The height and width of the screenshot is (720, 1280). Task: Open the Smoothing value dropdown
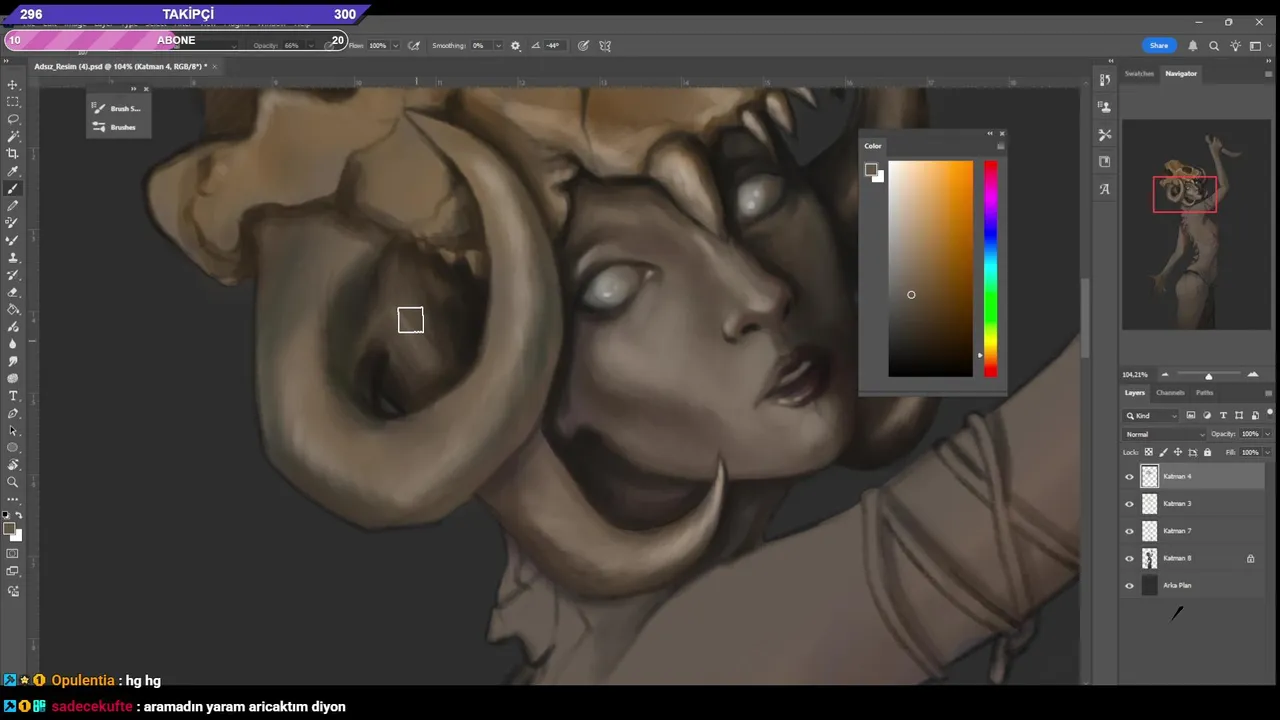(x=498, y=46)
